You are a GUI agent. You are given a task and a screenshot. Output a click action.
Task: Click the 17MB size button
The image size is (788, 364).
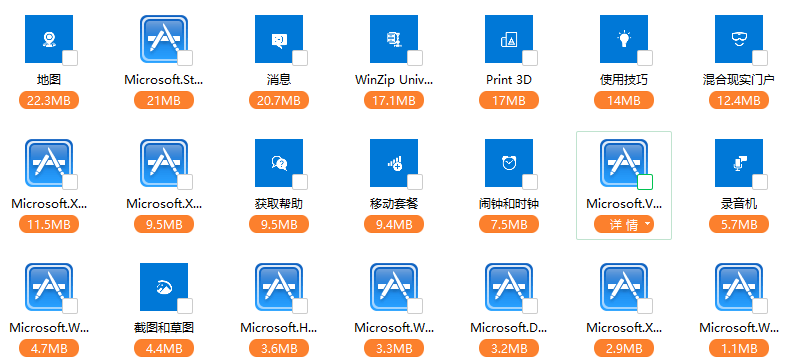(509, 100)
